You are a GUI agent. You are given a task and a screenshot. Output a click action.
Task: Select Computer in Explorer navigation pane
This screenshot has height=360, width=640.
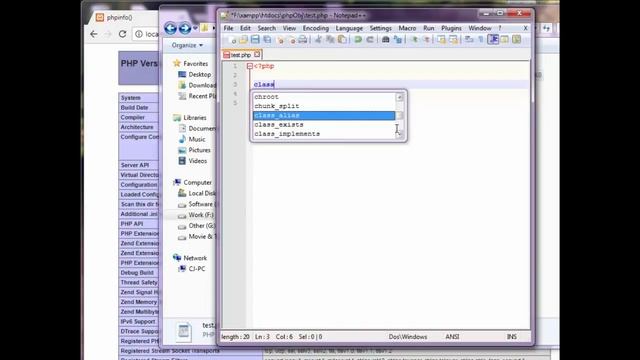tap(198, 182)
